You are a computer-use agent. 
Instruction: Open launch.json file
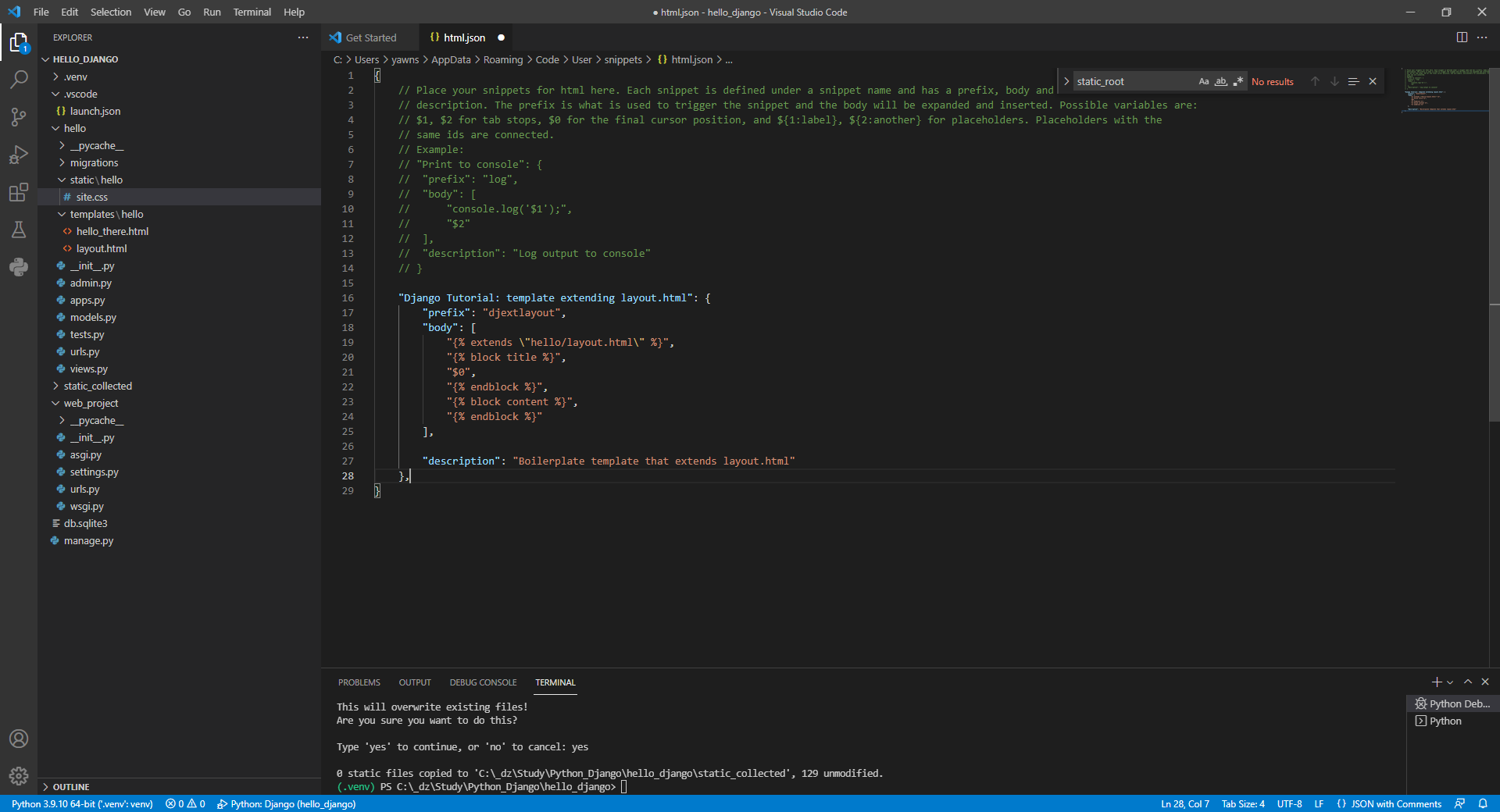[95, 111]
